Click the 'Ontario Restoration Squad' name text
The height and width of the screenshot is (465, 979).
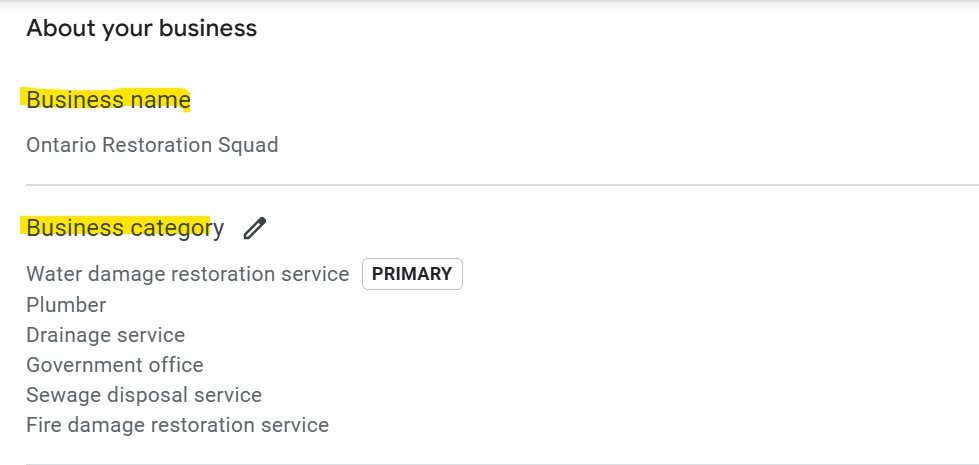(x=152, y=145)
